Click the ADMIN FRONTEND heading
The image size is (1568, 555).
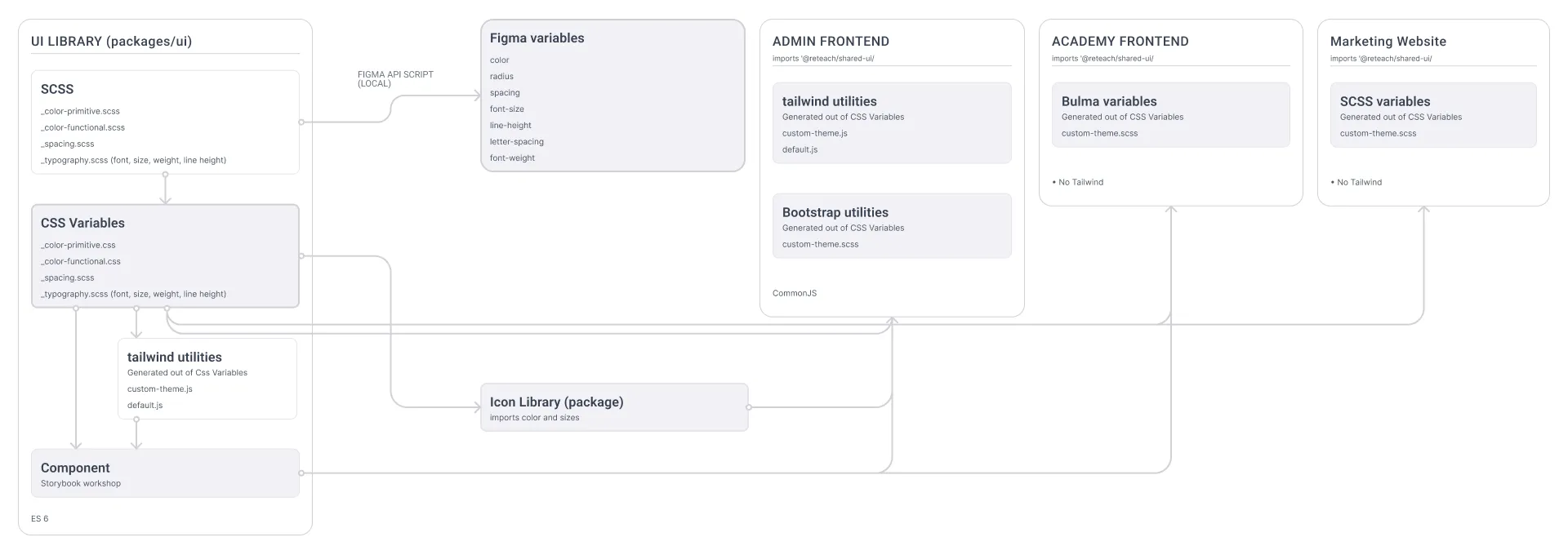[x=831, y=42]
